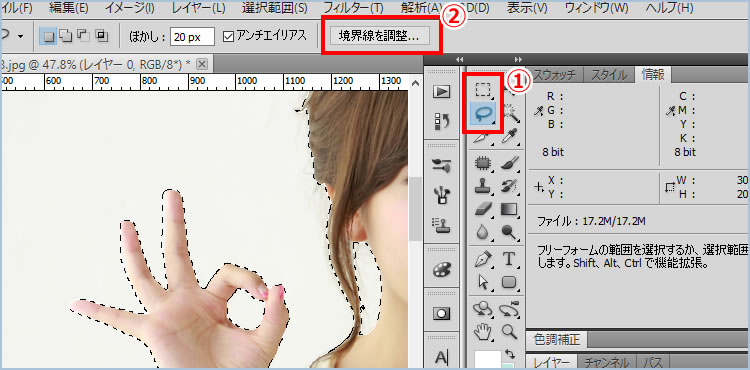The height and width of the screenshot is (370, 750).
Task: Open the Actions panel play icon
Action: pyautogui.click(x=441, y=91)
